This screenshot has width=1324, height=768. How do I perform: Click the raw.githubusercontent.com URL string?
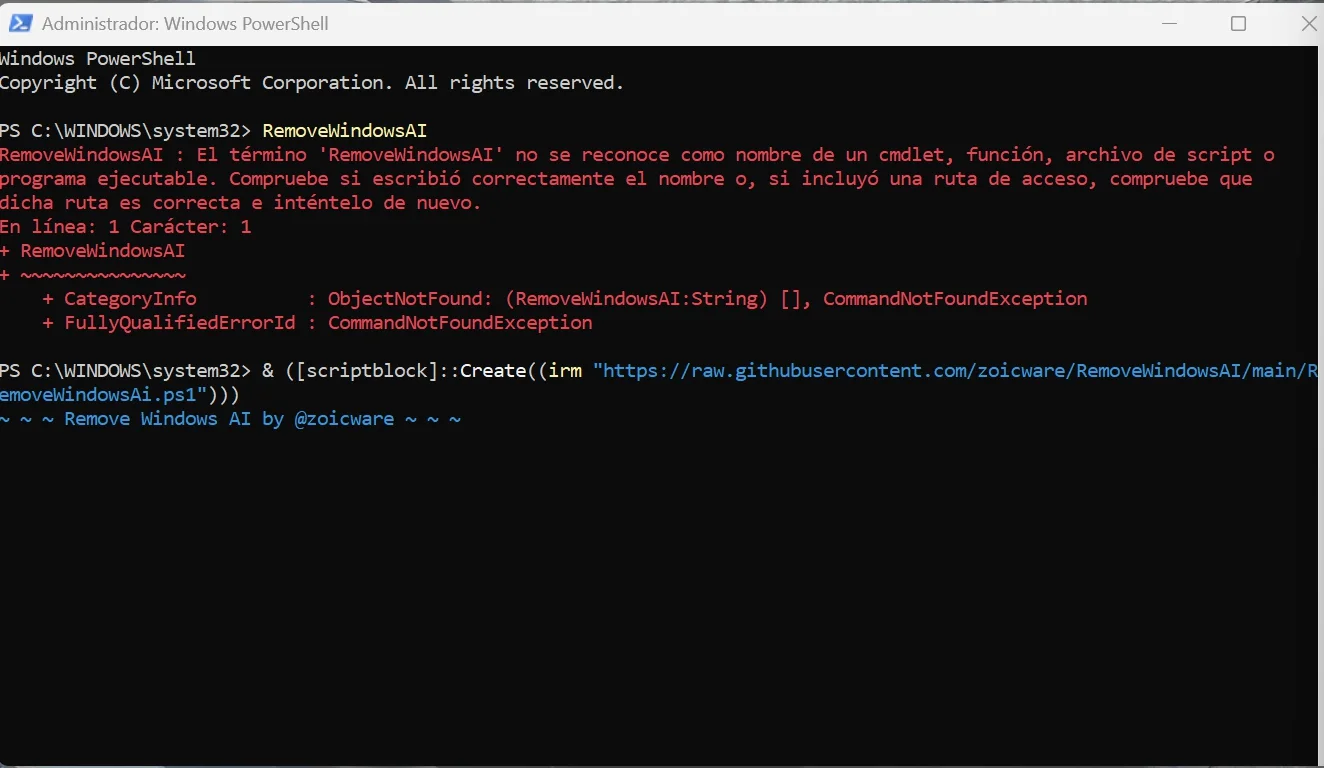point(956,371)
